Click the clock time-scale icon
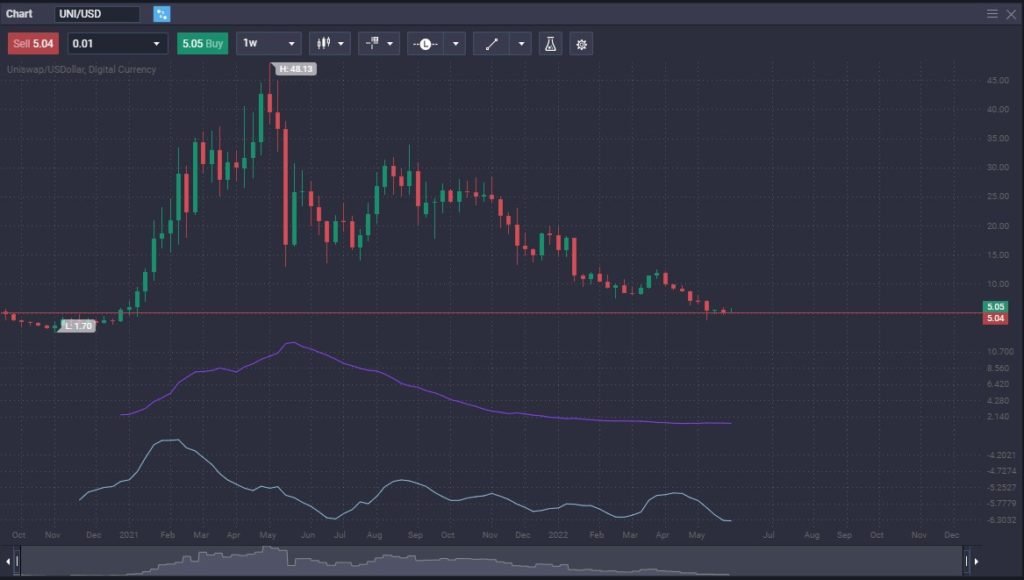Screen dimensions: 1024x580 point(425,44)
